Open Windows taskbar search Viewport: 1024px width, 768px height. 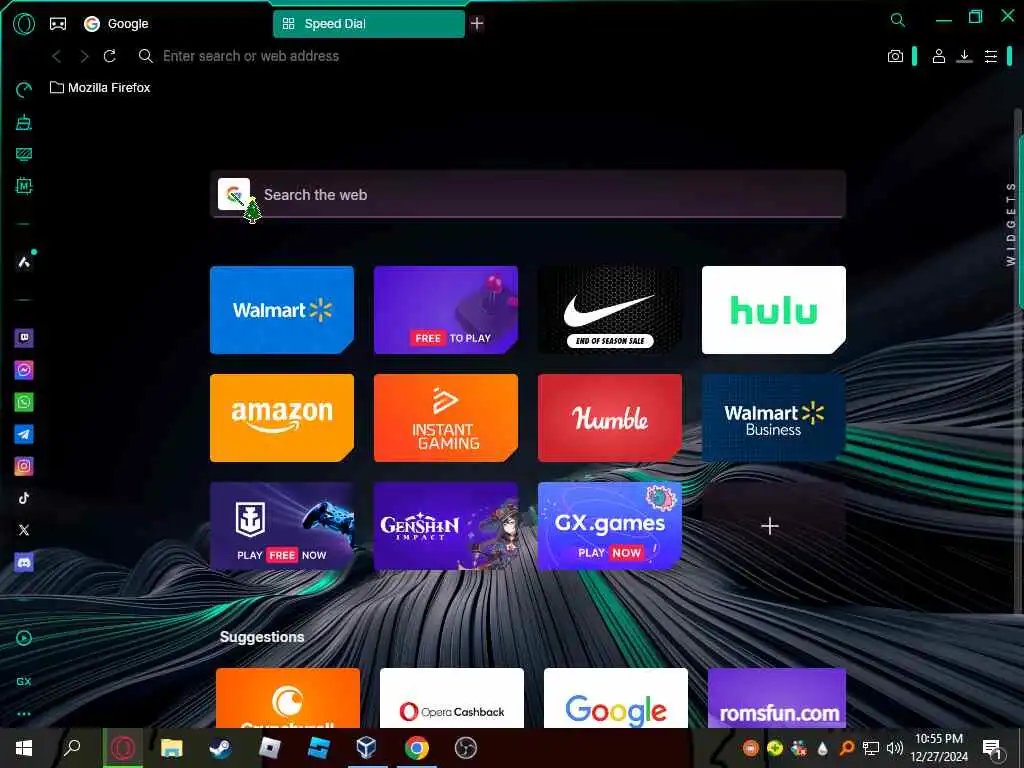click(72, 747)
